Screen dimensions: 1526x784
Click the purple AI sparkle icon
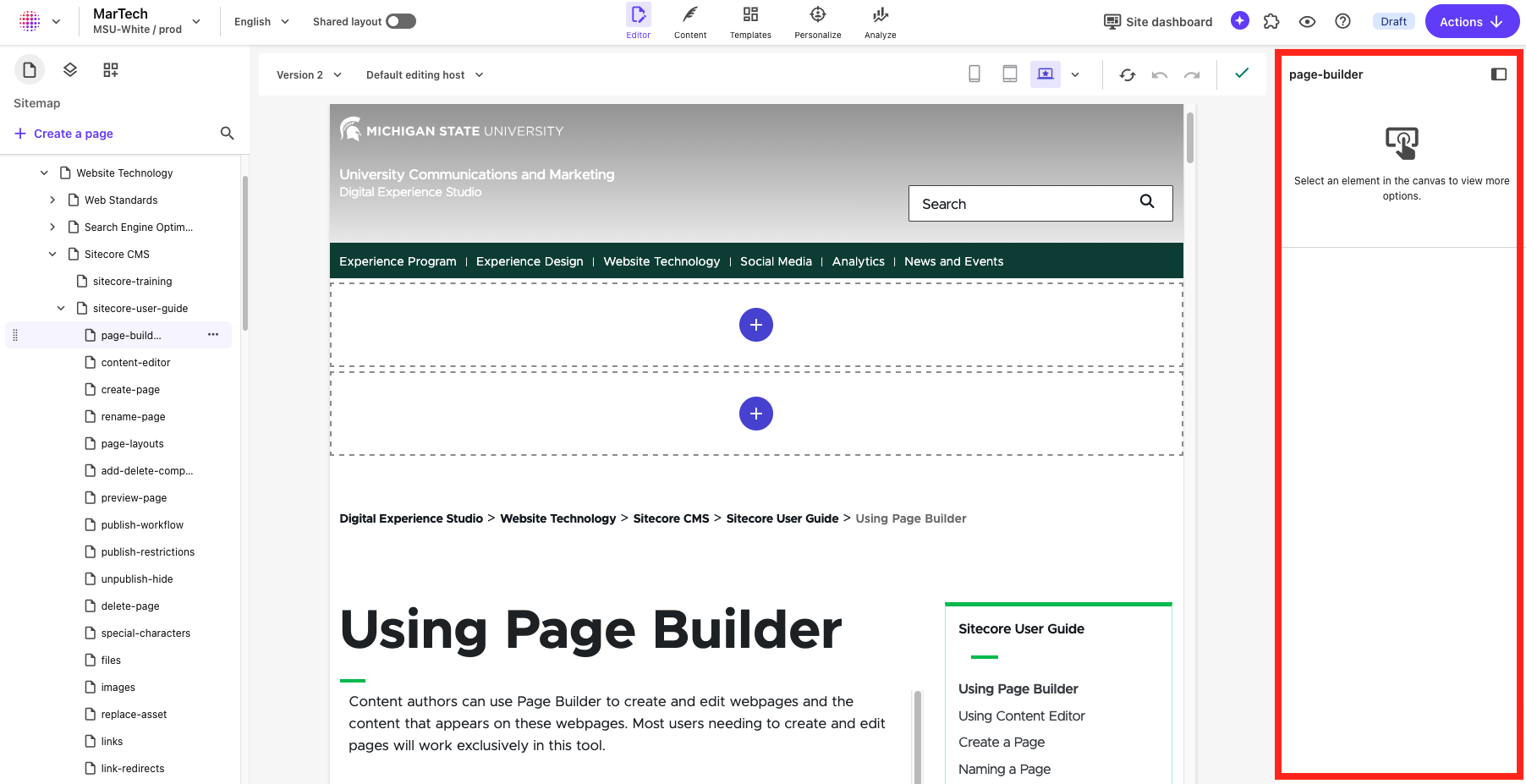[1240, 21]
